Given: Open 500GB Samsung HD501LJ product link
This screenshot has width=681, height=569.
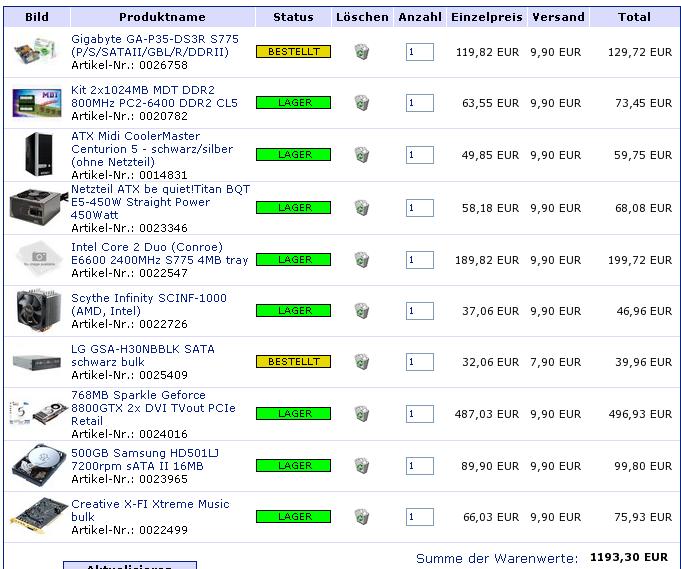Looking at the screenshot, I should (x=145, y=460).
